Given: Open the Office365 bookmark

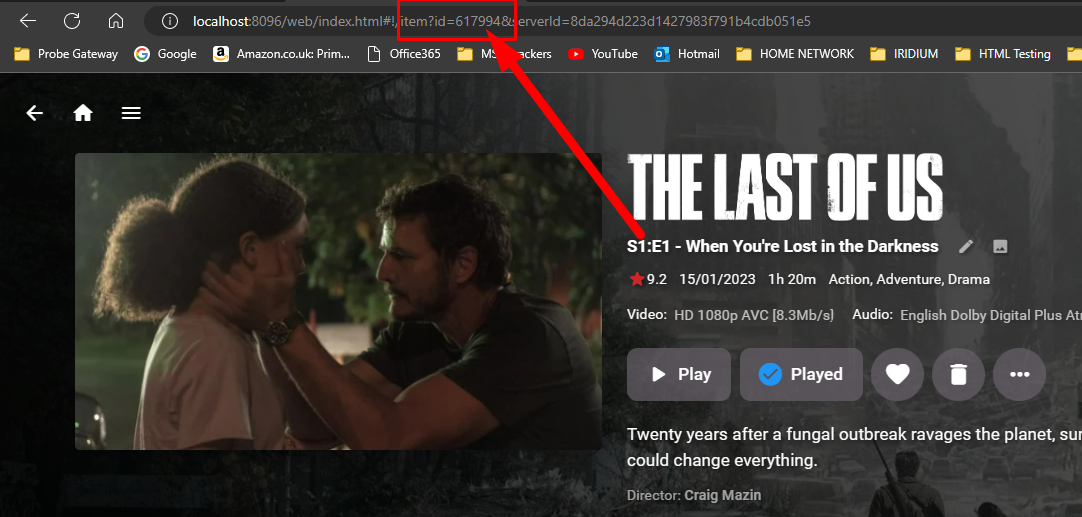Looking at the screenshot, I should [x=404, y=54].
